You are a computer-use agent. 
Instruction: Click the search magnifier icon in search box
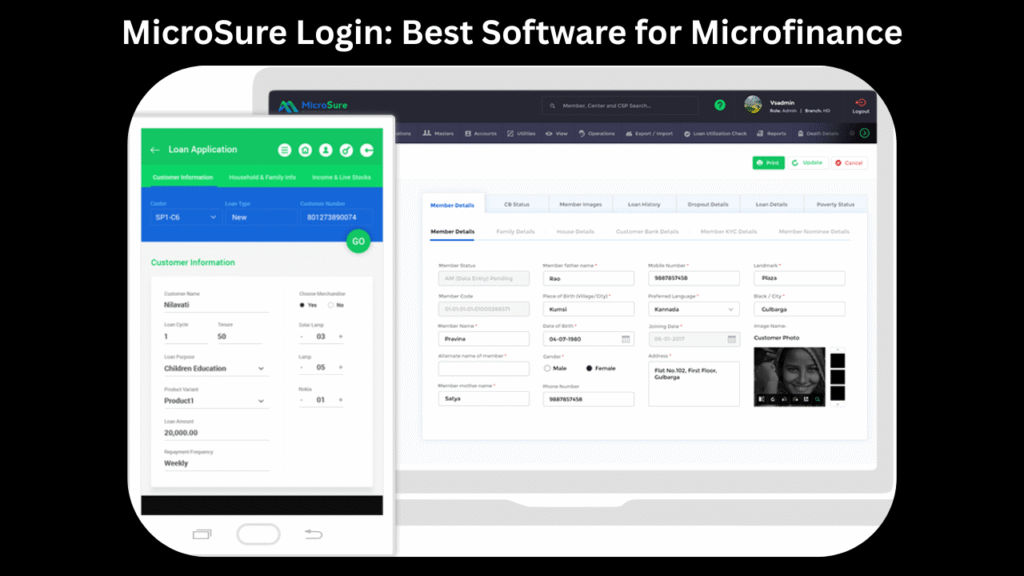coord(552,106)
